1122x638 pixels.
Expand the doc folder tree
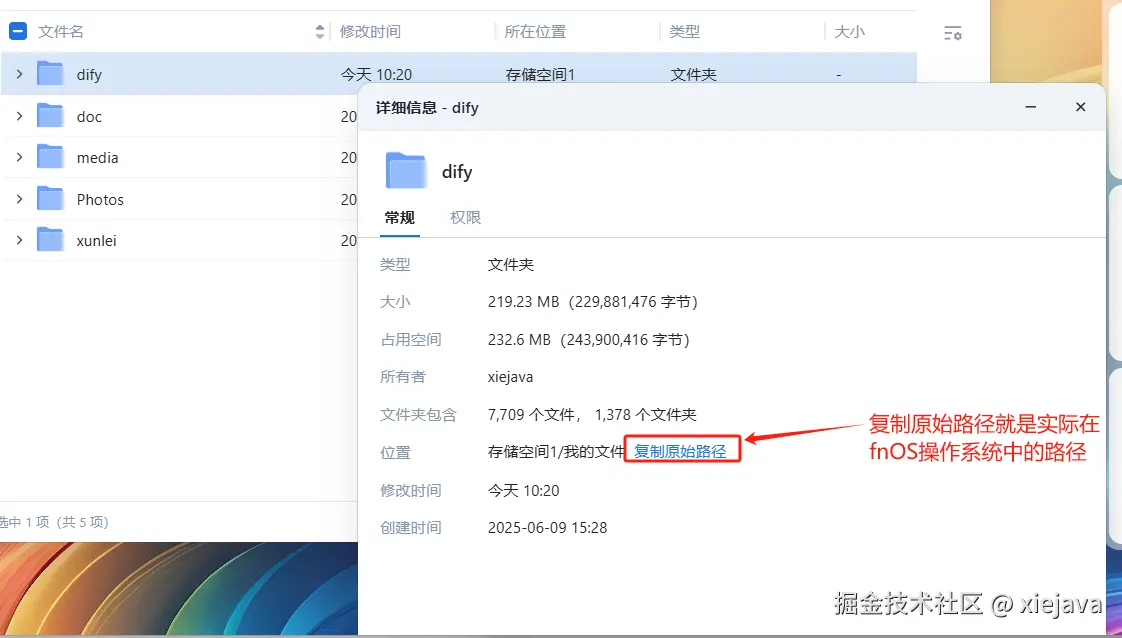[20, 116]
